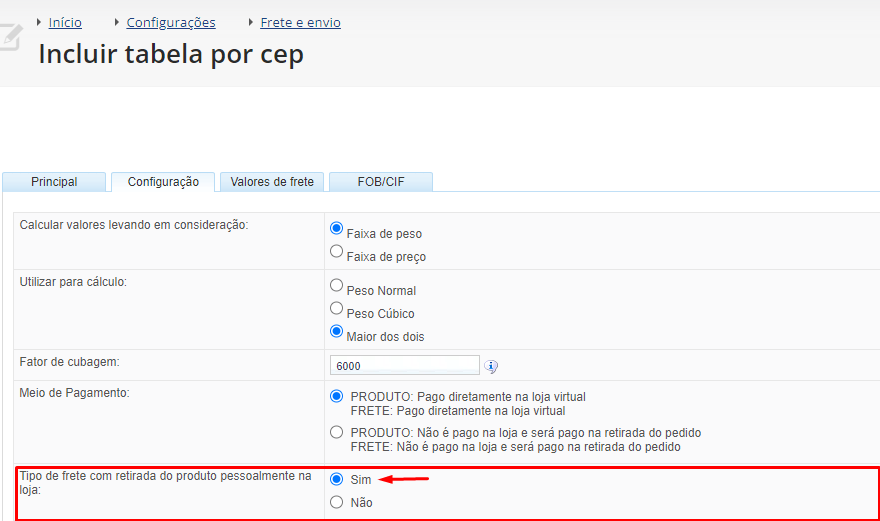This screenshot has width=880, height=521.
Task: Go to Configurações breadcrumb link
Action: click(171, 22)
